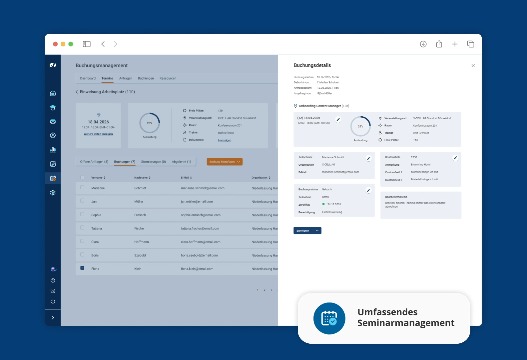Click the capacity circle in the details panel
The width and height of the screenshot is (527, 360).
click(360, 126)
